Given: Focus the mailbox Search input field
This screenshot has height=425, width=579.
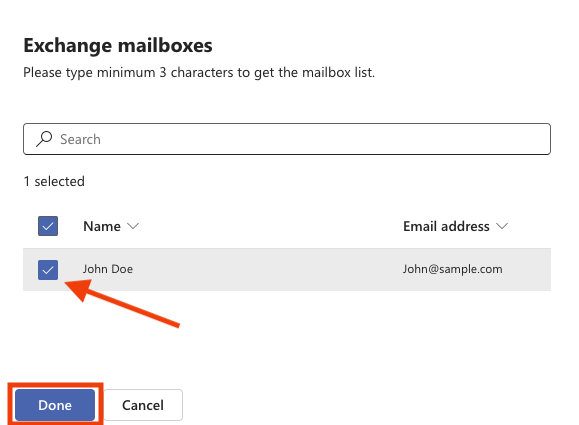Looking at the screenshot, I should pyautogui.click(x=287, y=139).
